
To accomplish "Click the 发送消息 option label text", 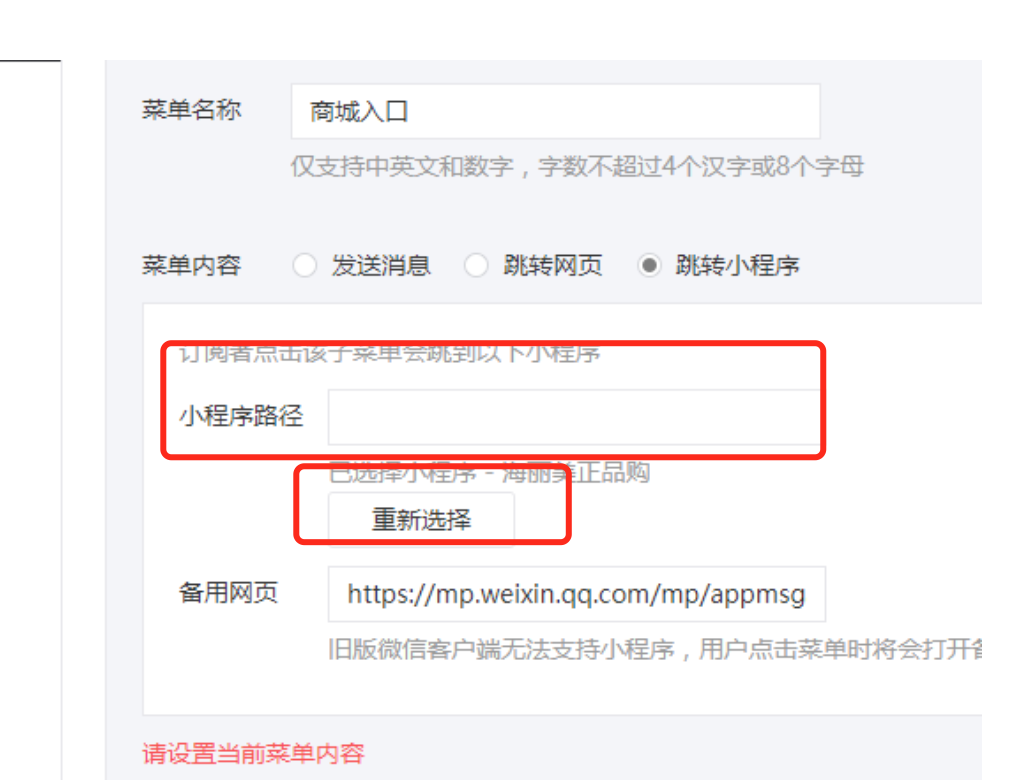I will tap(381, 266).
